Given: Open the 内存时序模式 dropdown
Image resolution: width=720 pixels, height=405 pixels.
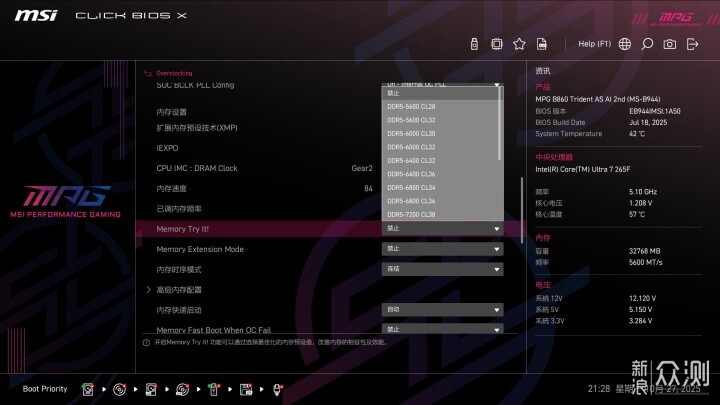Looking at the screenshot, I should [x=443, y=269].
